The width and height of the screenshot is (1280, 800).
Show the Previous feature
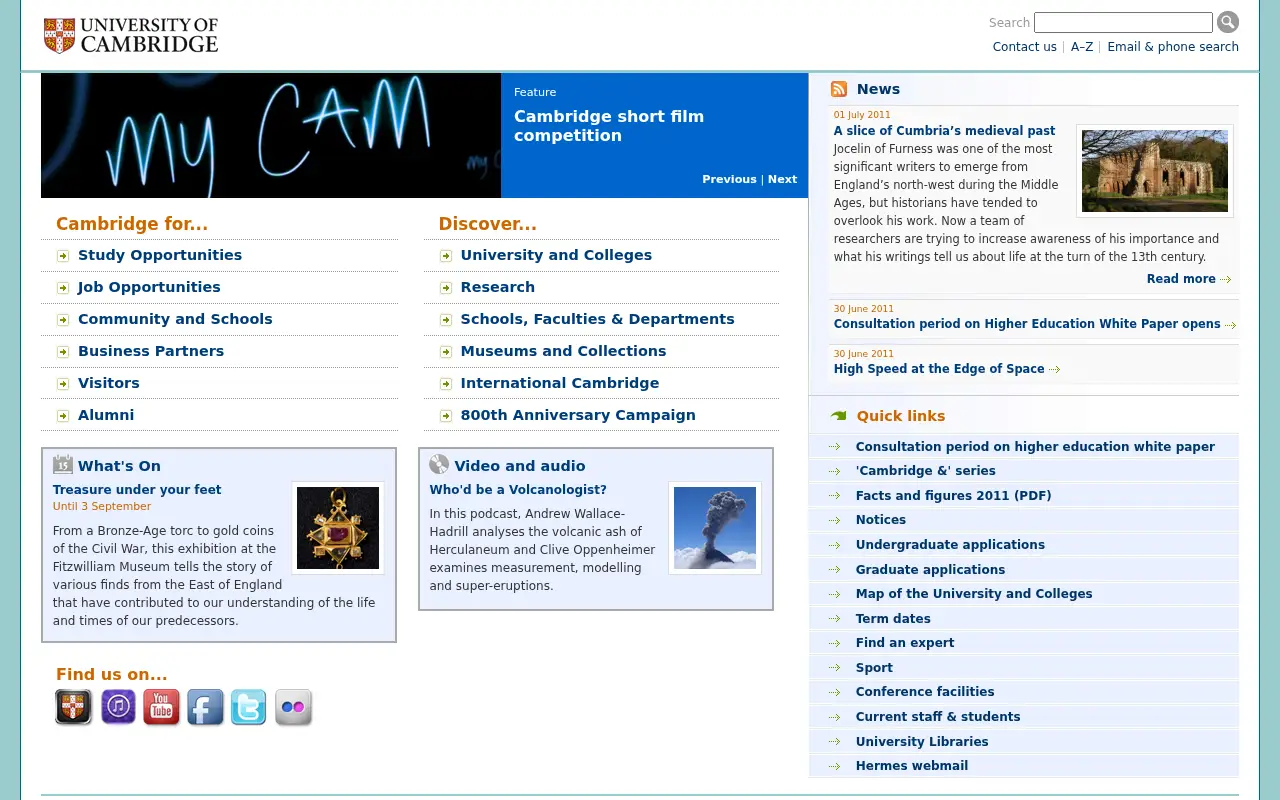click(x=729, y=179)
